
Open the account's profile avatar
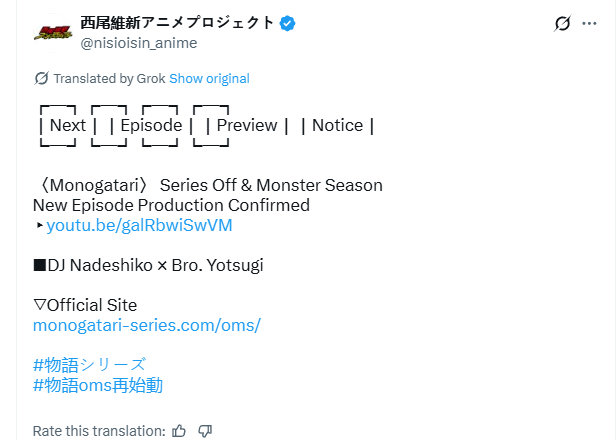click(52, 32)
